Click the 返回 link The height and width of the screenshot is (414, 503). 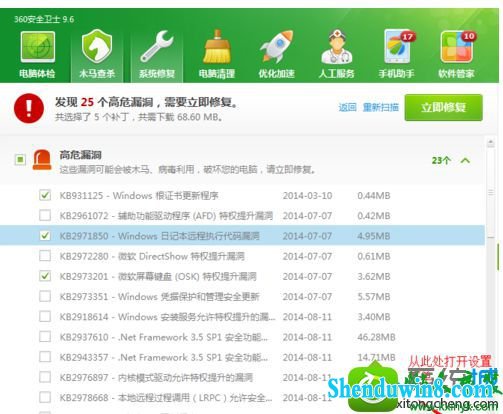click(347, 107)
